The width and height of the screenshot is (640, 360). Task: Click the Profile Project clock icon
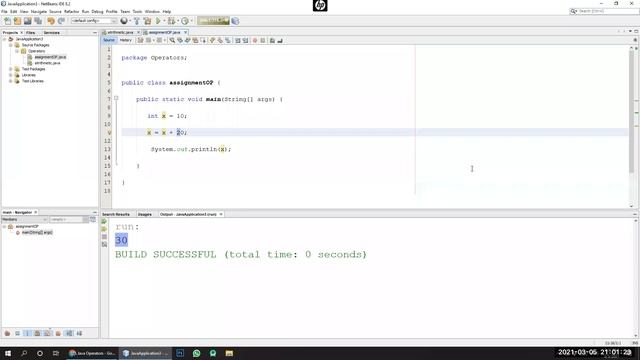[185, 21]
